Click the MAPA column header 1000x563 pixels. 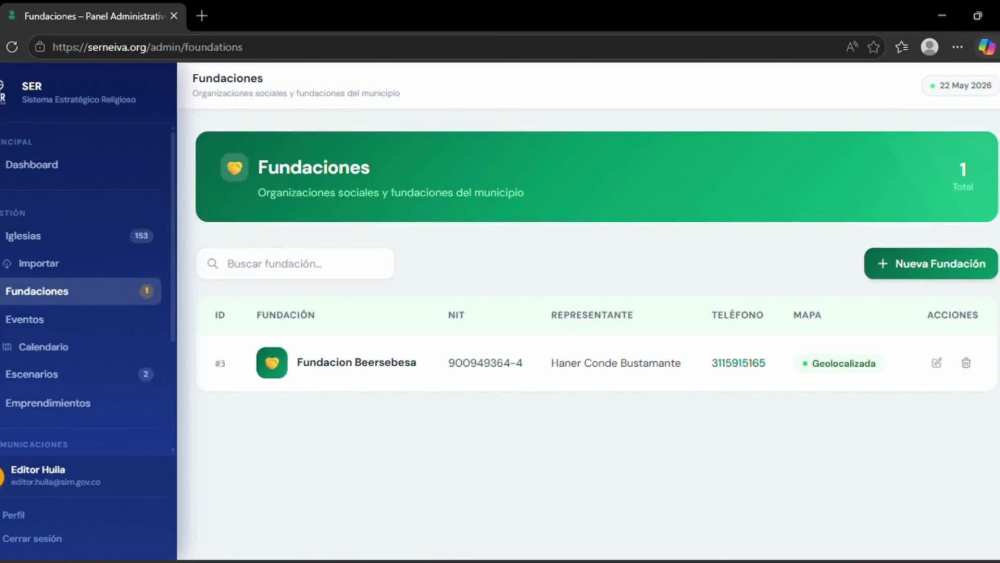coord(807,315)
